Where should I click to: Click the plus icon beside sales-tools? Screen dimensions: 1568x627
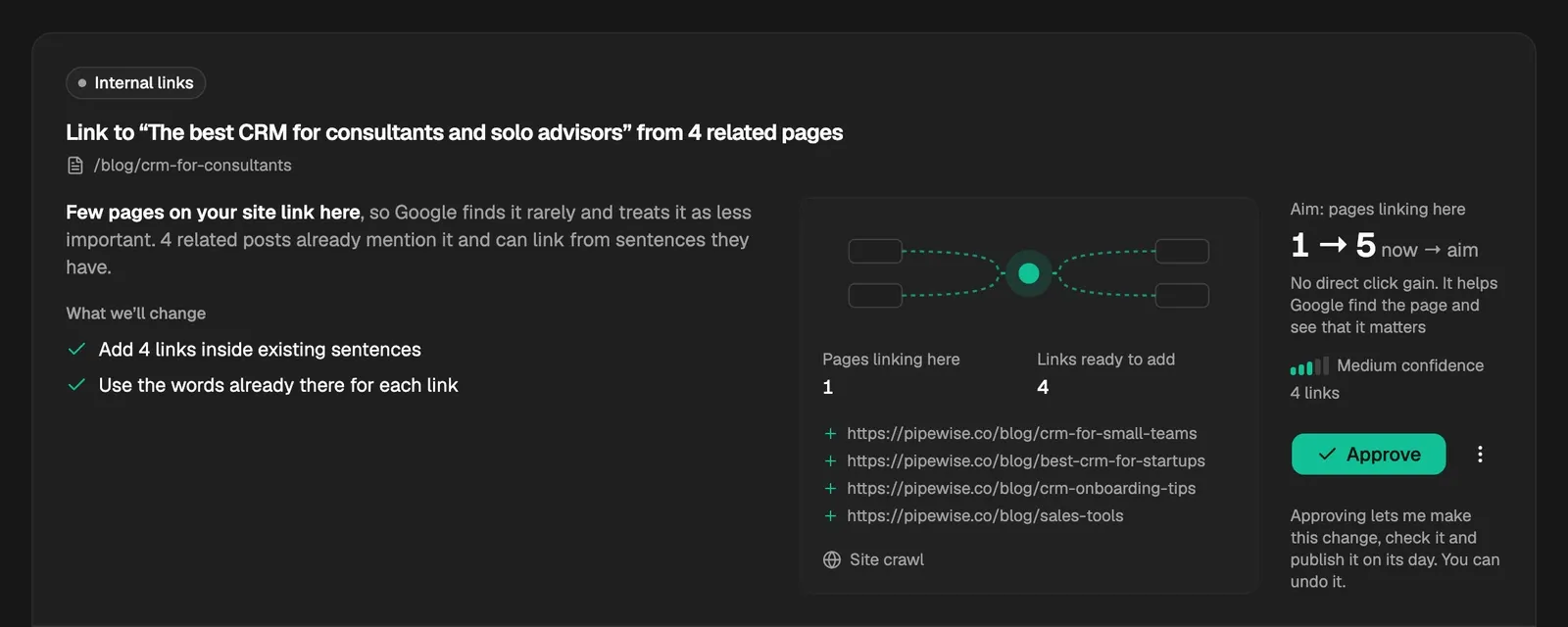pyautogui.click(x=830, y=515)
